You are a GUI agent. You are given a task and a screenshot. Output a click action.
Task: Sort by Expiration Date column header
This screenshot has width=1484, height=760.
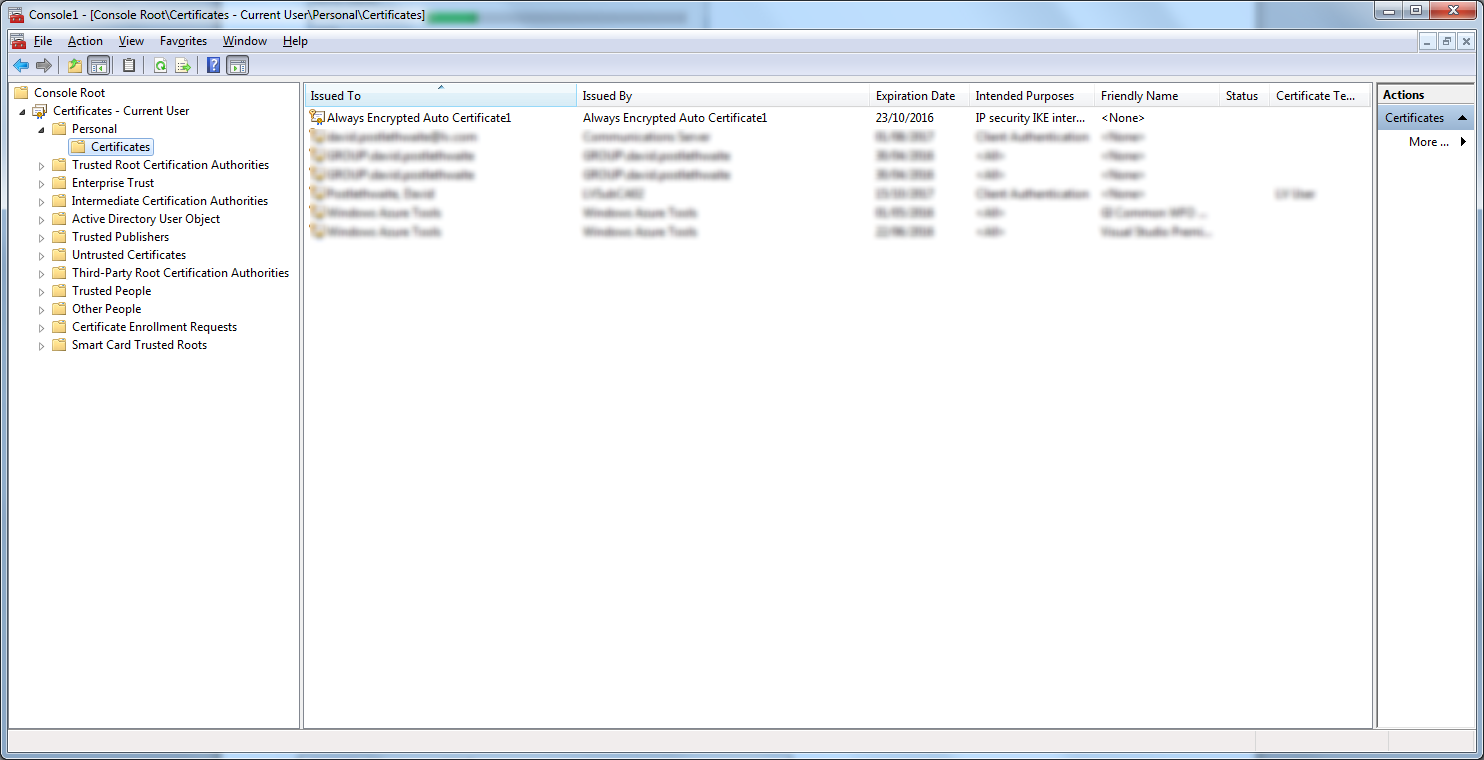tap(919, 96)
